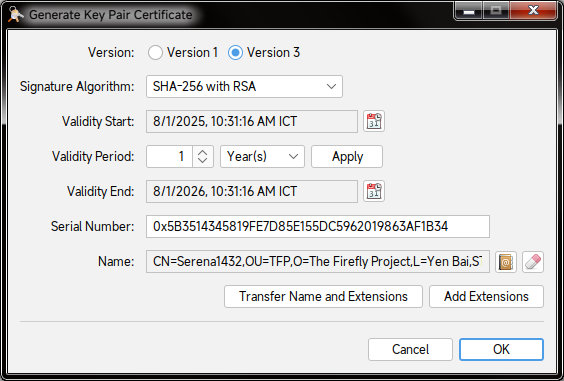The image size is (564, 381).
Task: Maximize the Generate Key Pair Certificate window
Action: (496, 10)
